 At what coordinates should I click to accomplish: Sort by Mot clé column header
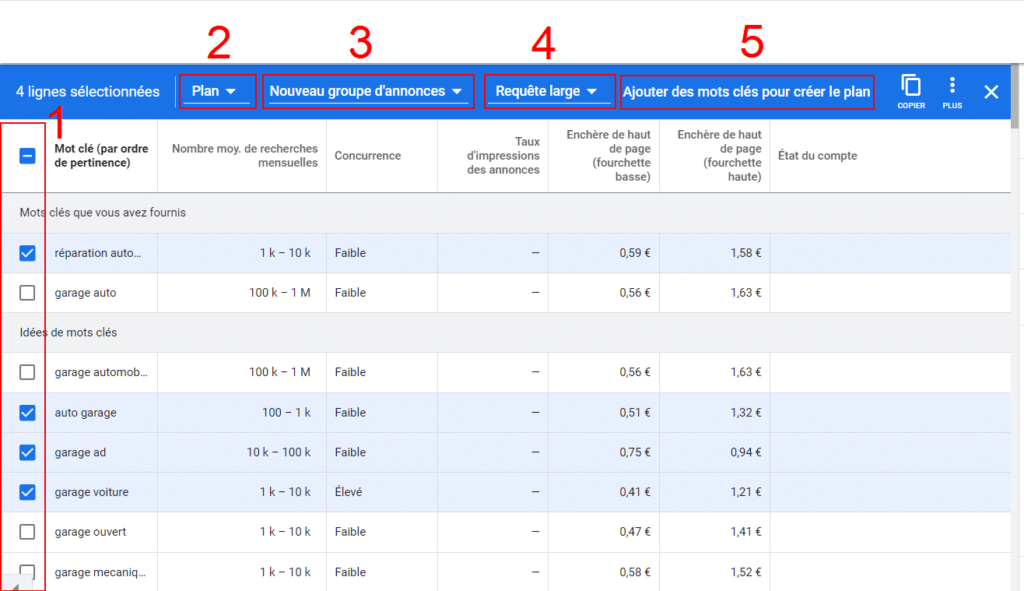tap(101, 156)
